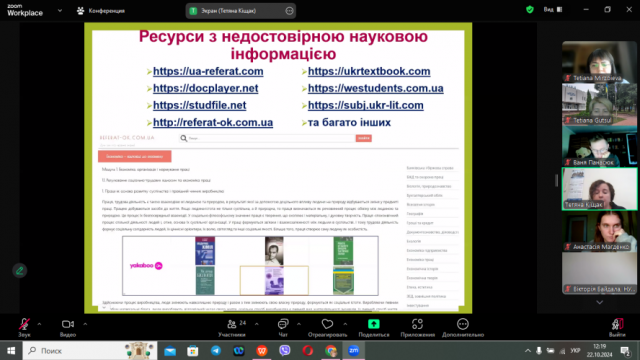Open the Чат chat panel
This screenshot has height=360, width=640.
[283, 328]
